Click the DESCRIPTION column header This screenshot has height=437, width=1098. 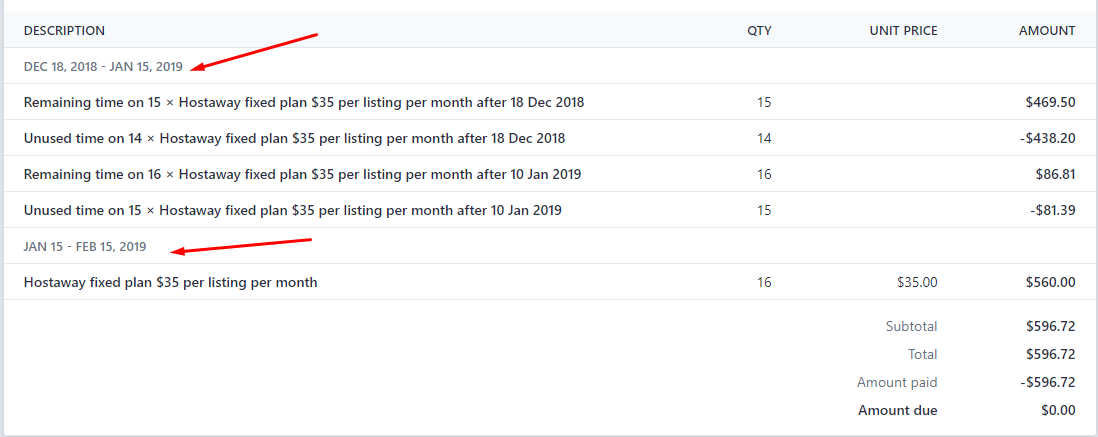click(64, 31)
